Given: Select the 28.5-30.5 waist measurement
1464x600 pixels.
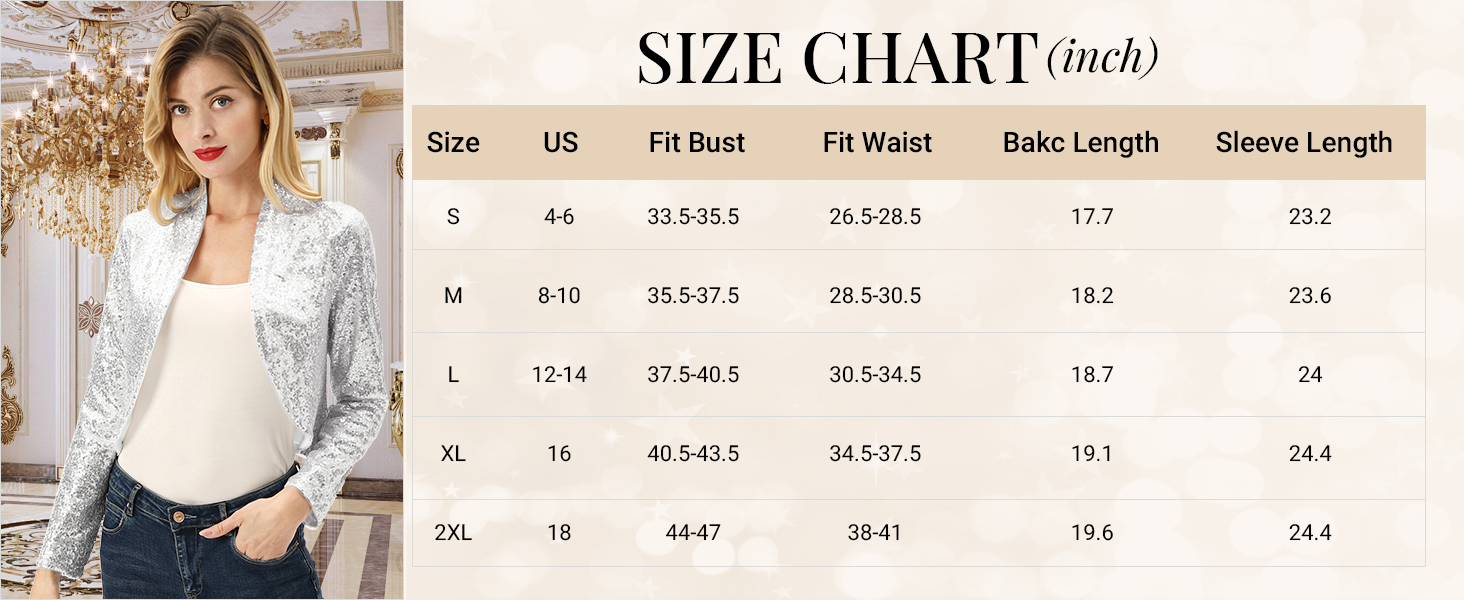Looking at the screenshot, I should click(875, 296).
